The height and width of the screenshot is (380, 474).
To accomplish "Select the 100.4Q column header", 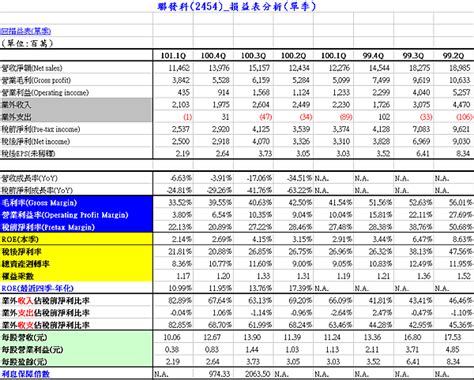I will coord(213,55).
